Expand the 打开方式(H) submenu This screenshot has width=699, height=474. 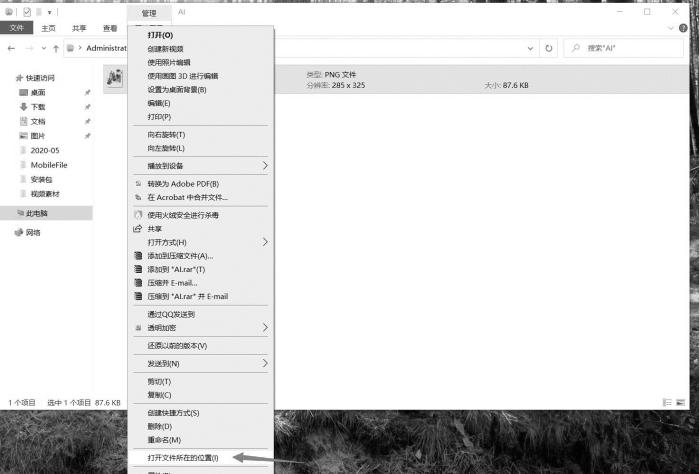201,242
